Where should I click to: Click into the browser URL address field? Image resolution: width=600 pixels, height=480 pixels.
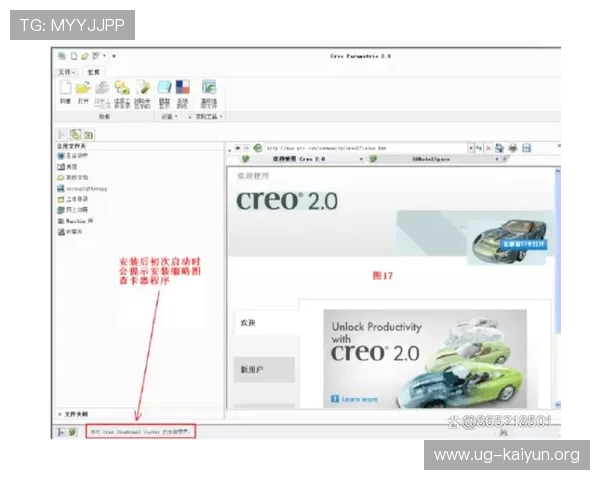[x=366, y=148]
